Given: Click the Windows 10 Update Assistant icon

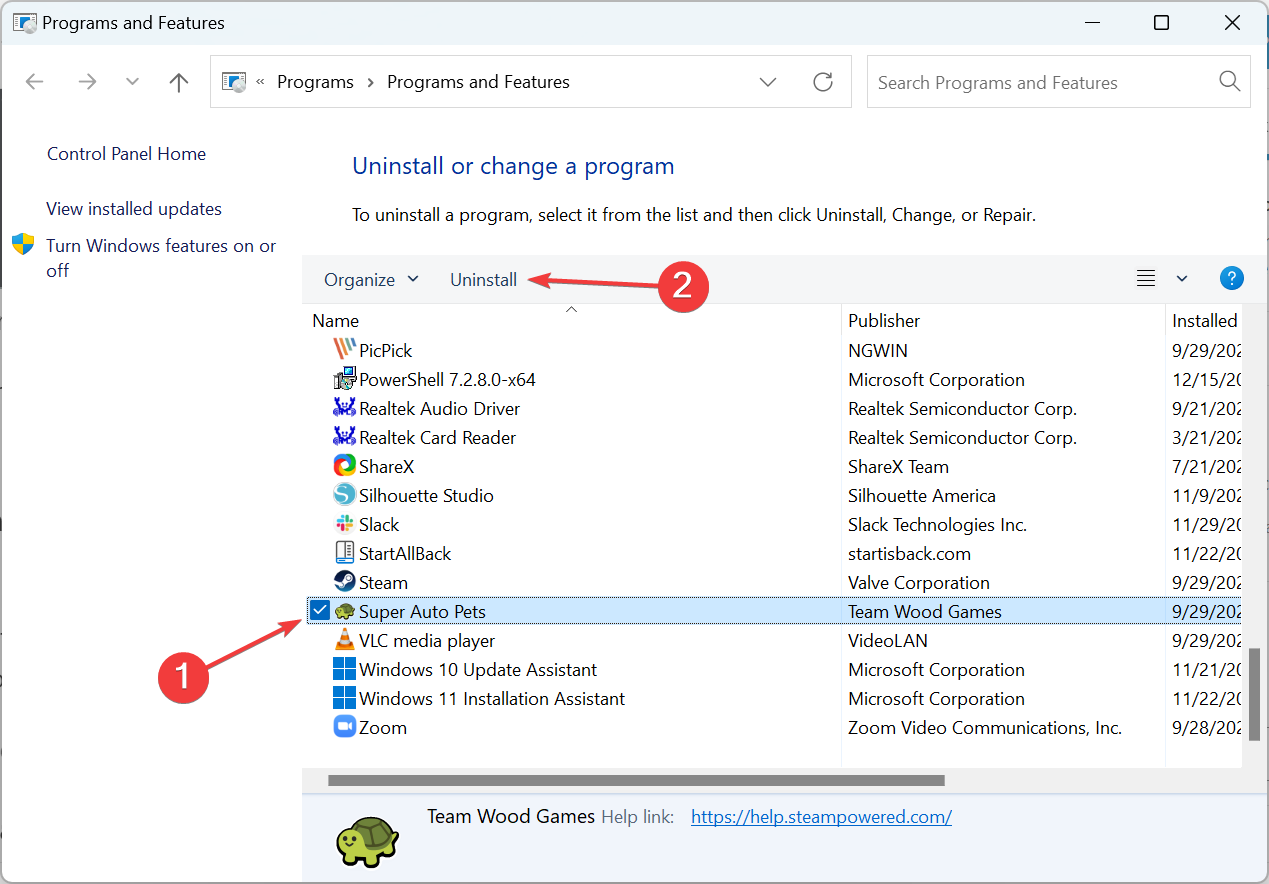Looking at the screenshot, I should [344, 669].
